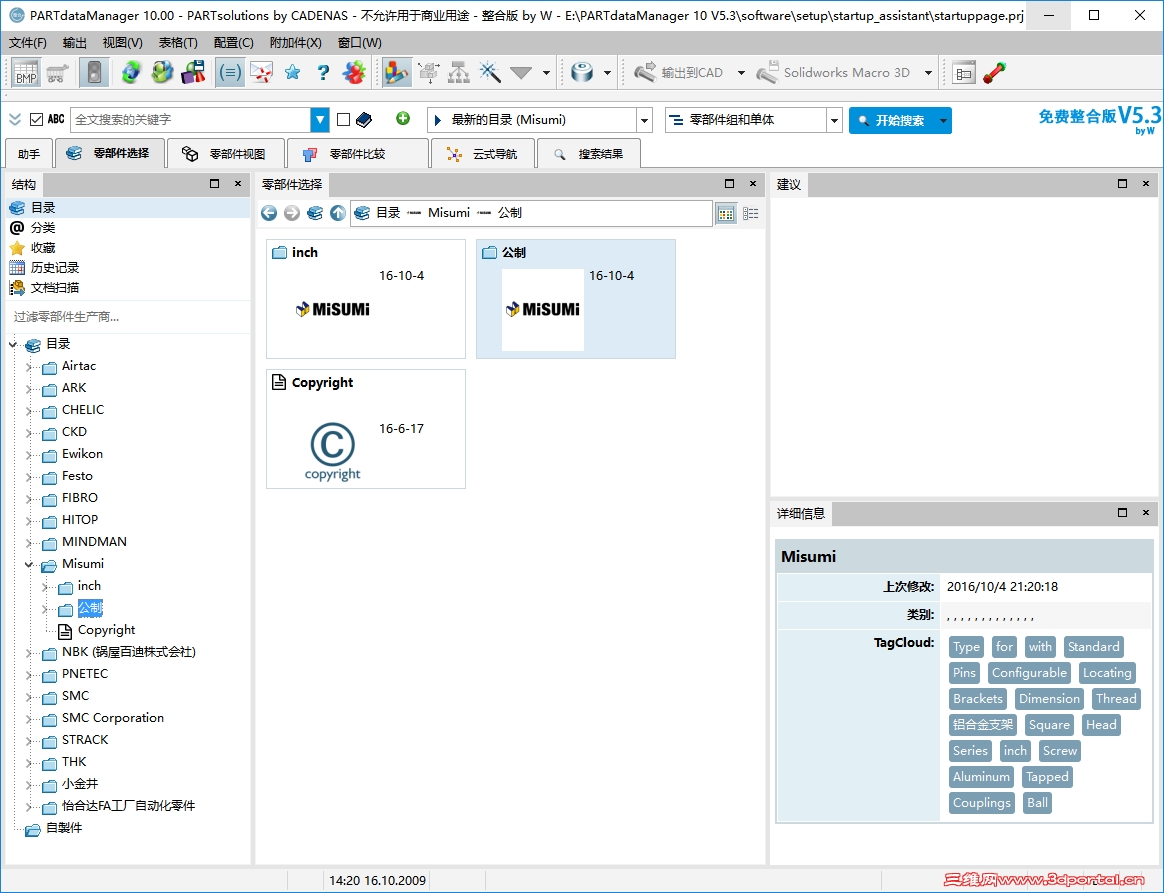Click the colored blocks with pencil icon
Screen dimensions: 1164x893
396,73
